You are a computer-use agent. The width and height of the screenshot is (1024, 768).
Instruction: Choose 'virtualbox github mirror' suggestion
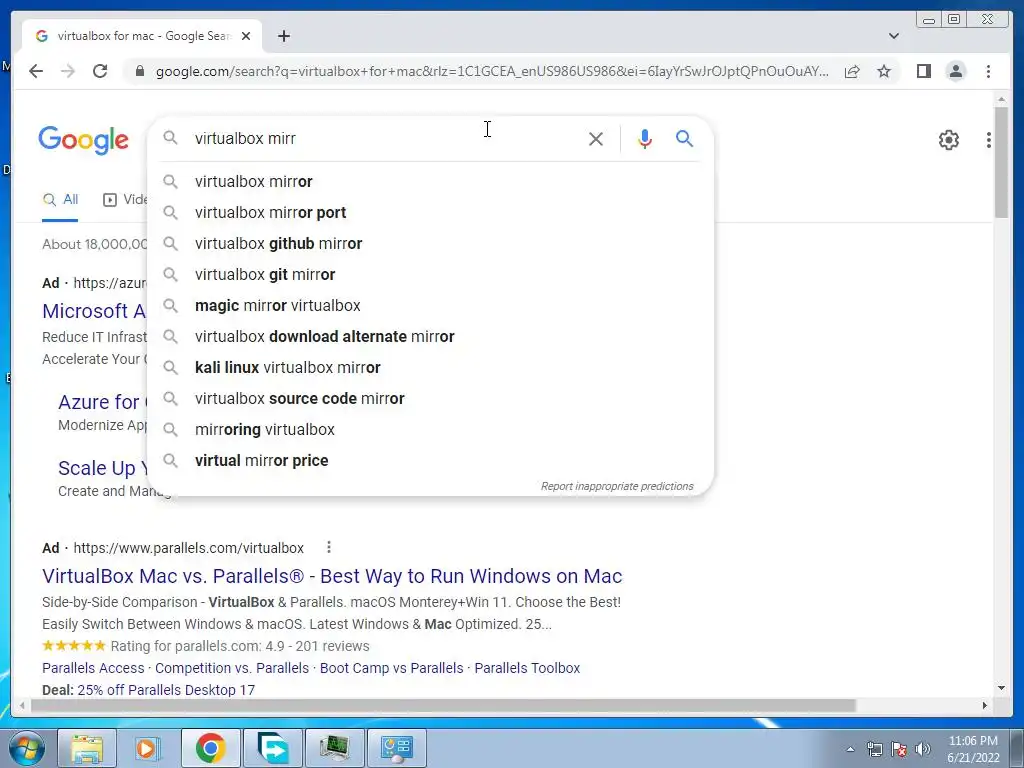[430, 244]
